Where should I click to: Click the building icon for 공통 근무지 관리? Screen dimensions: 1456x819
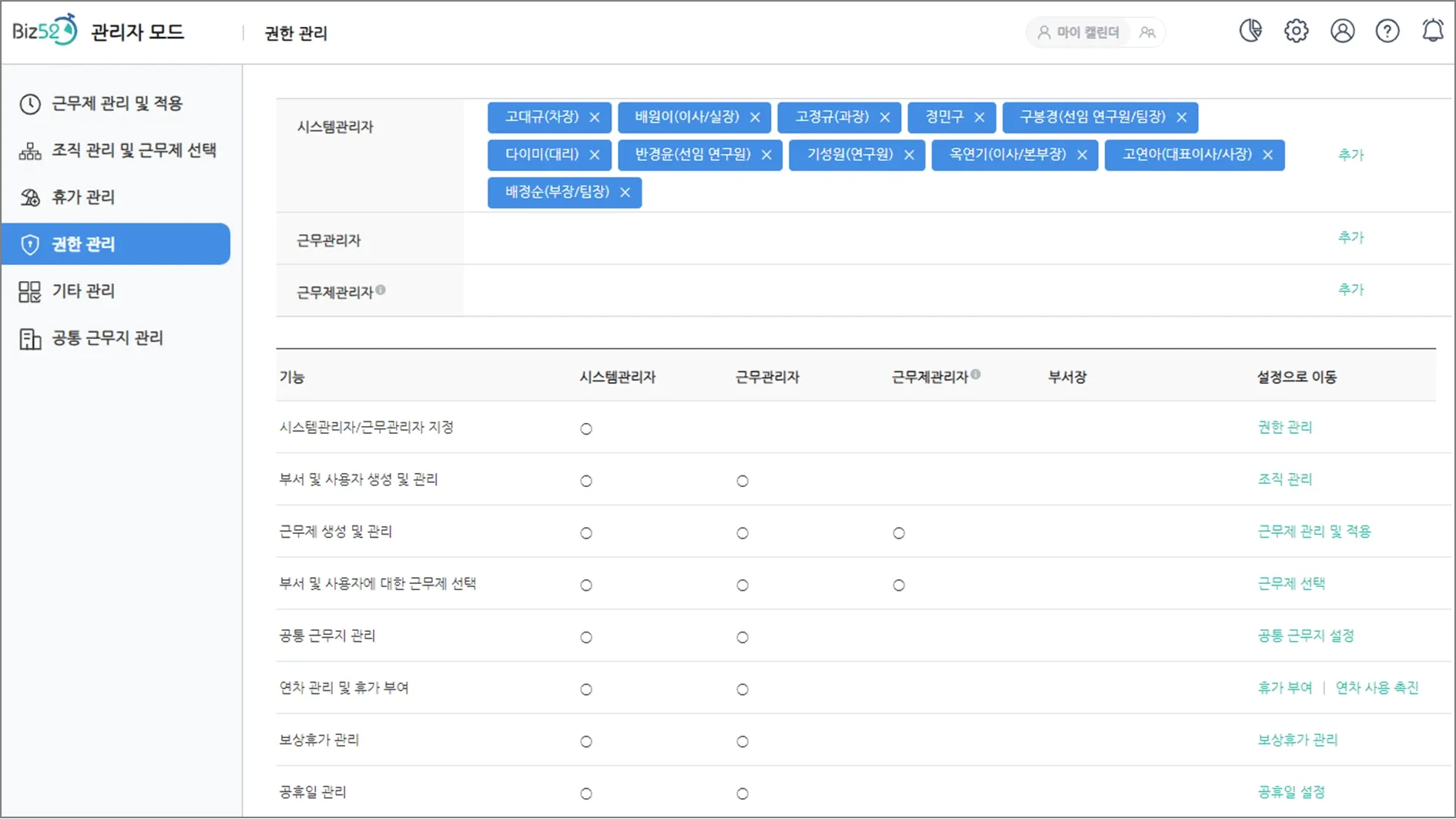(x=30, y=338)
